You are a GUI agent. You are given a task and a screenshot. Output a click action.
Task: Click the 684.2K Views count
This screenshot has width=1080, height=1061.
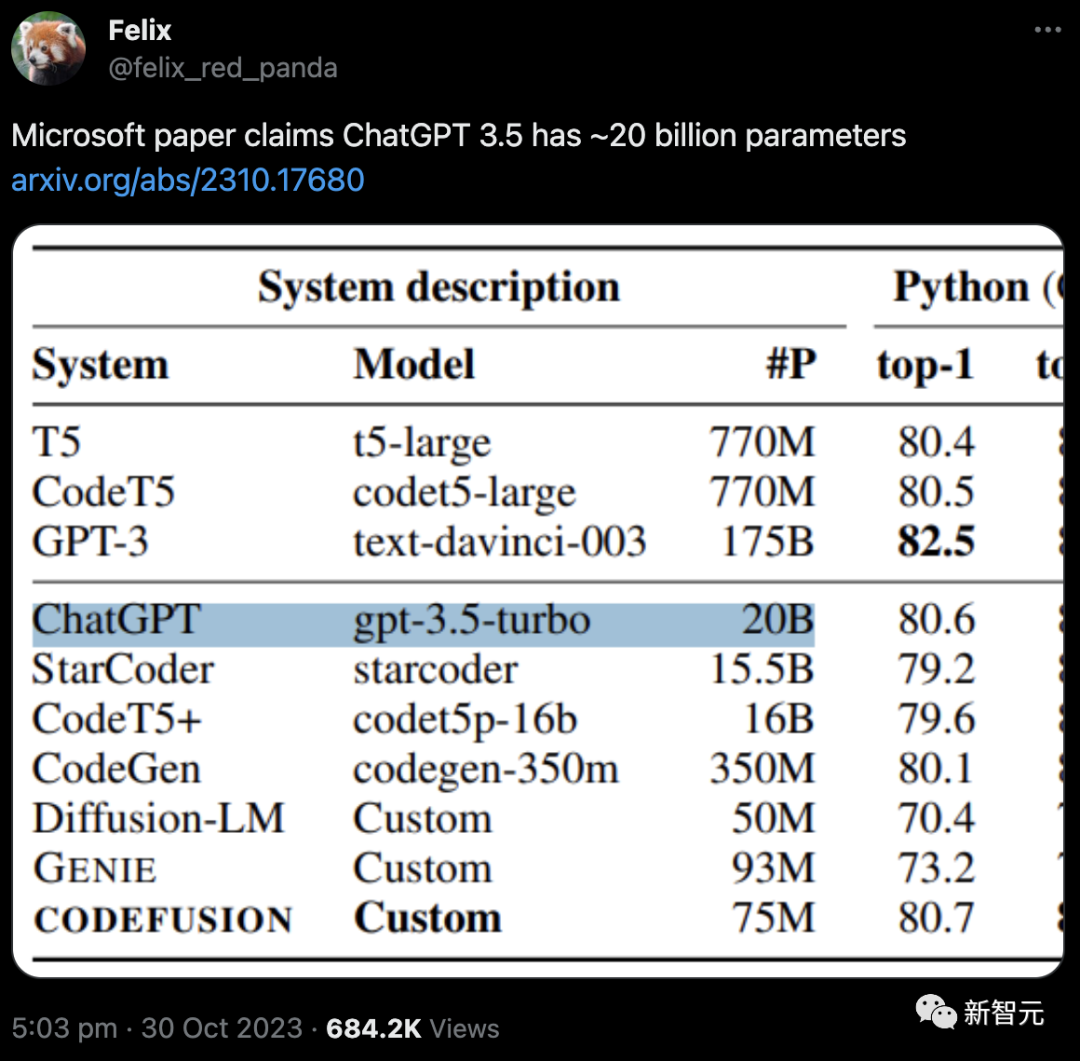(x=412, y=1028)
